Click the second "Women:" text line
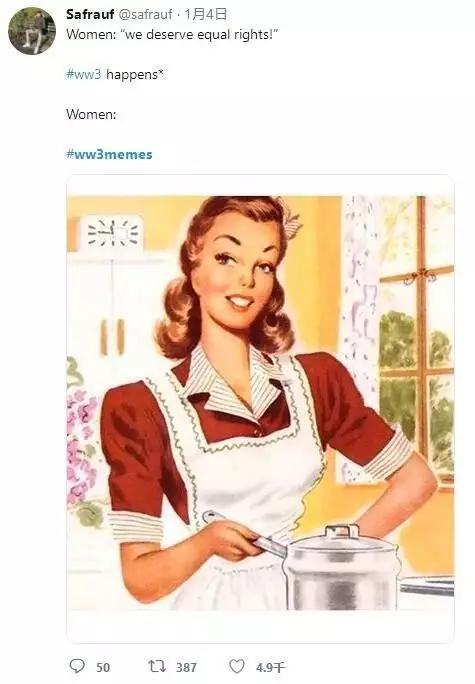This screenshot has height=684, width=475. click(91, 114)
